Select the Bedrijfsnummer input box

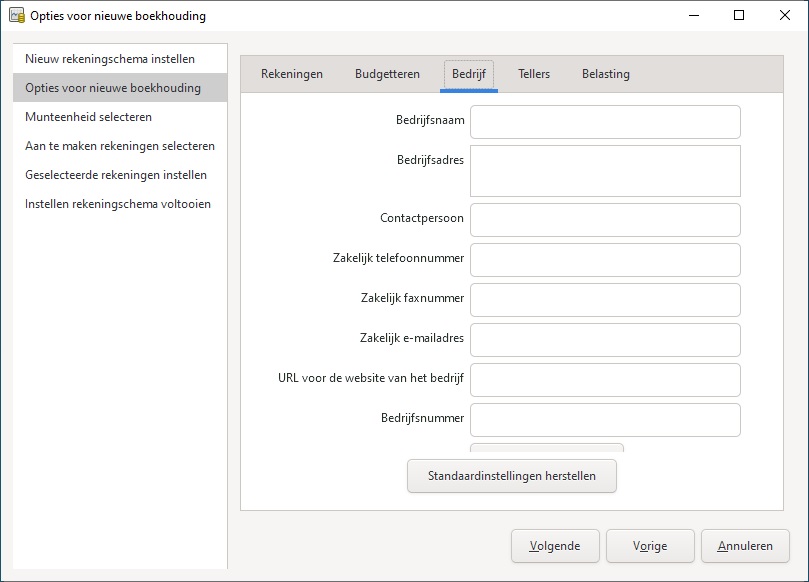(x=605, y=420)
